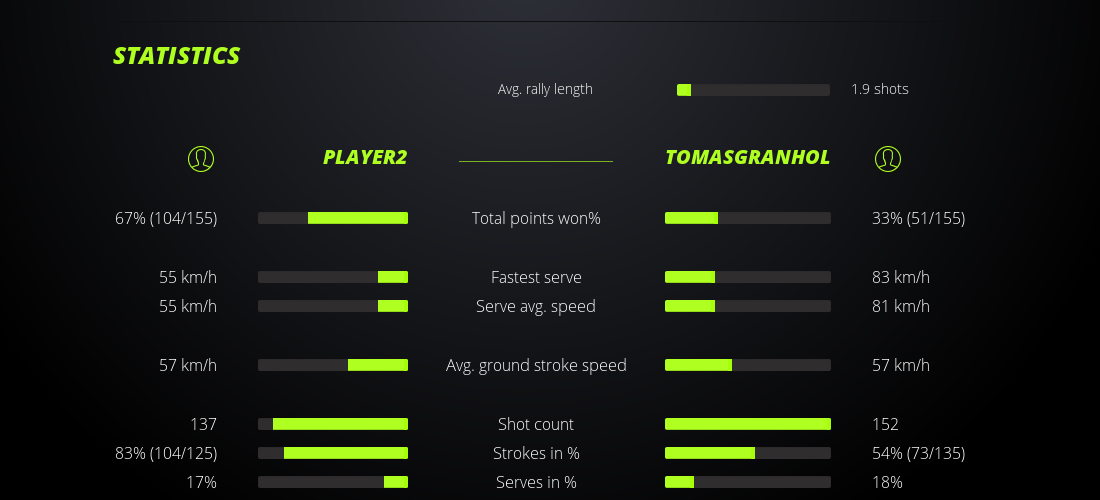Click the 54% (73/135) value
The width and height of the screenshot is (1100, 500).
pyautogui.click(x=918, y=453)
